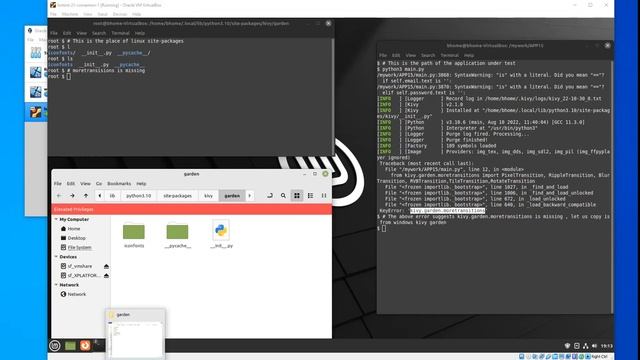Go forward in garden file manager
Viewport: 640px width, 360px height.
[x=72, y=196]
